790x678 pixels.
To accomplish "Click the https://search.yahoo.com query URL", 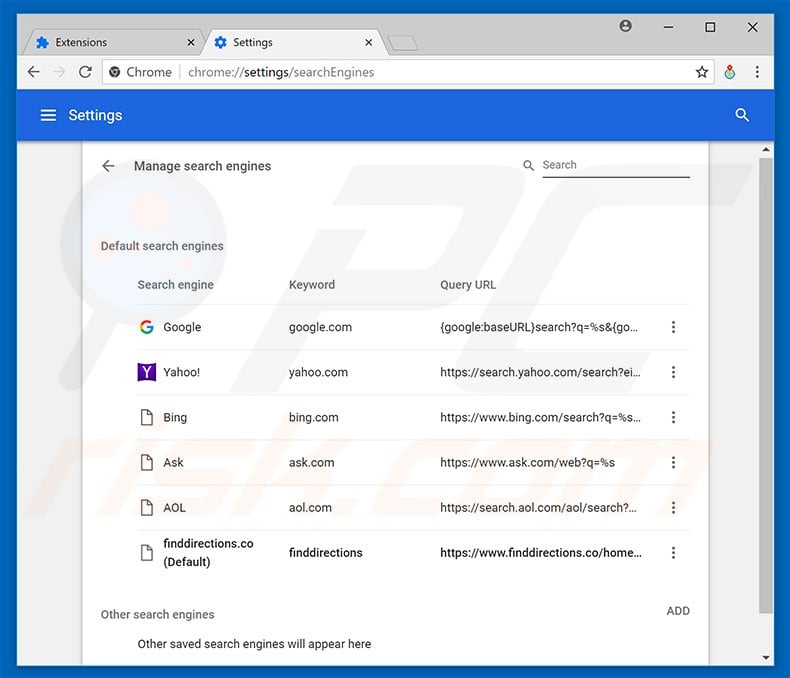I will (540, 372).
